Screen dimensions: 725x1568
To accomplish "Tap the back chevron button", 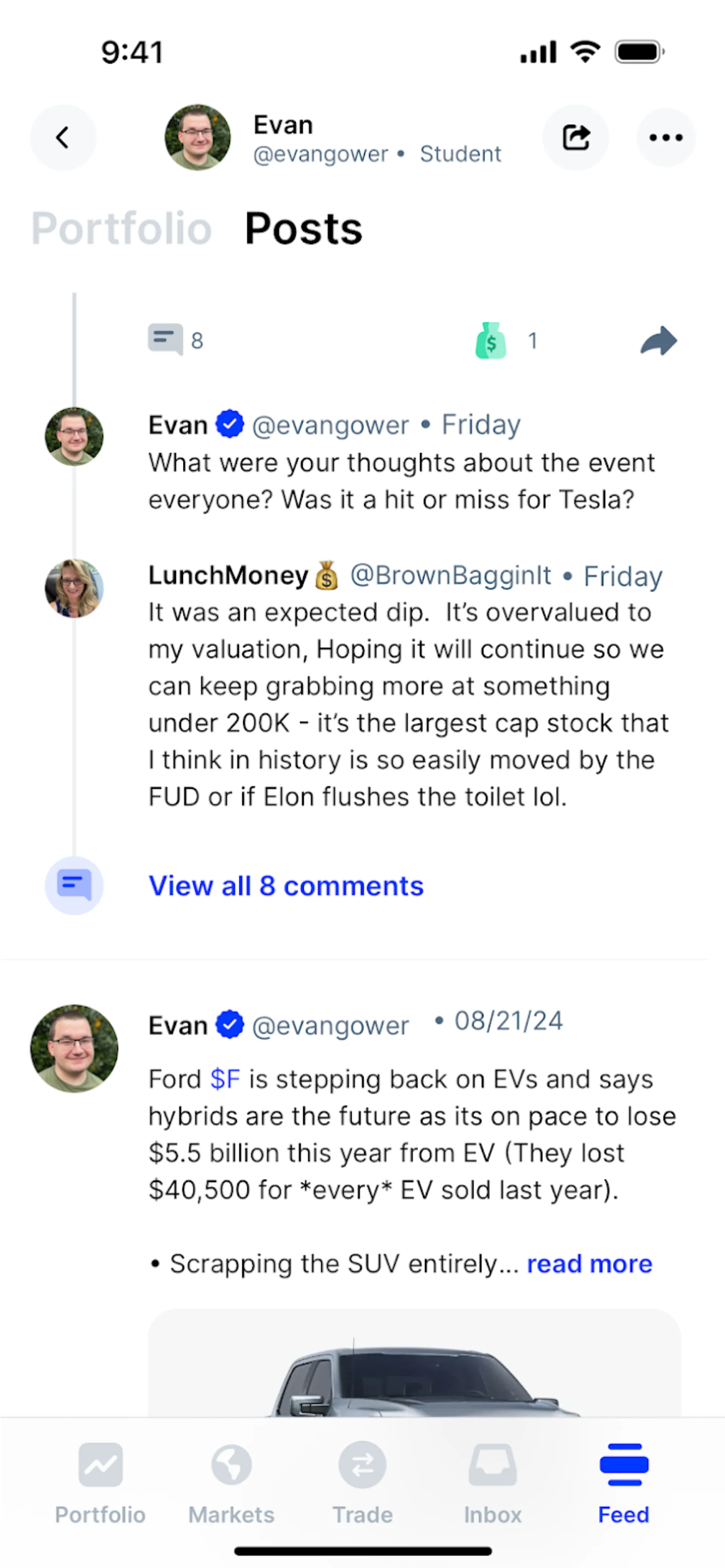I will 63,137.
